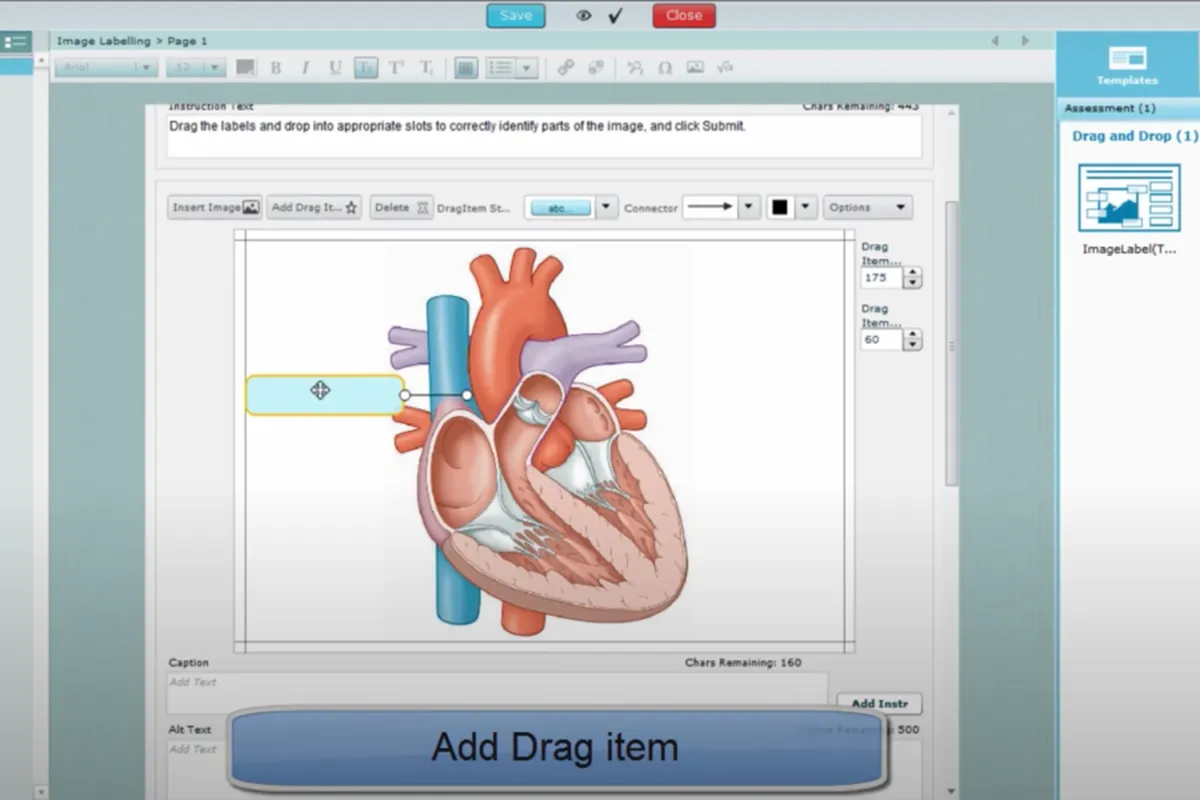
Task: Click the insert table icon
Action: pyautogui.click(x=465, y=67)
